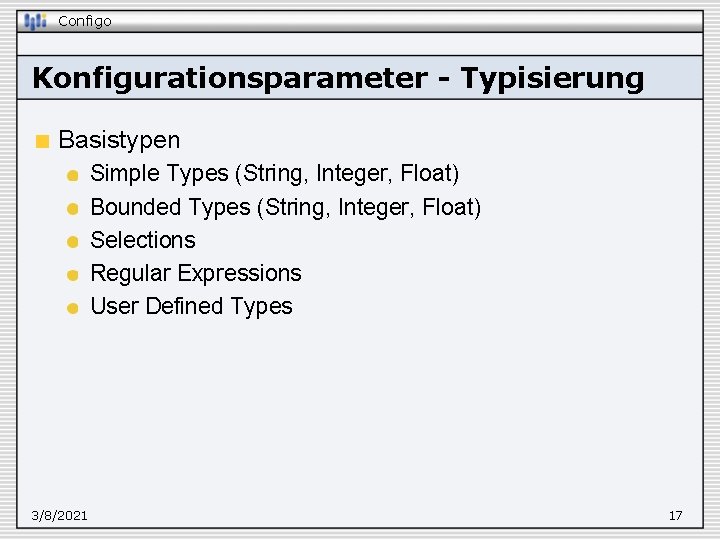The height and width of the screenshot is (540, 720).
Task: Click the words Bounded Types
Action: [x=170, y=207]
